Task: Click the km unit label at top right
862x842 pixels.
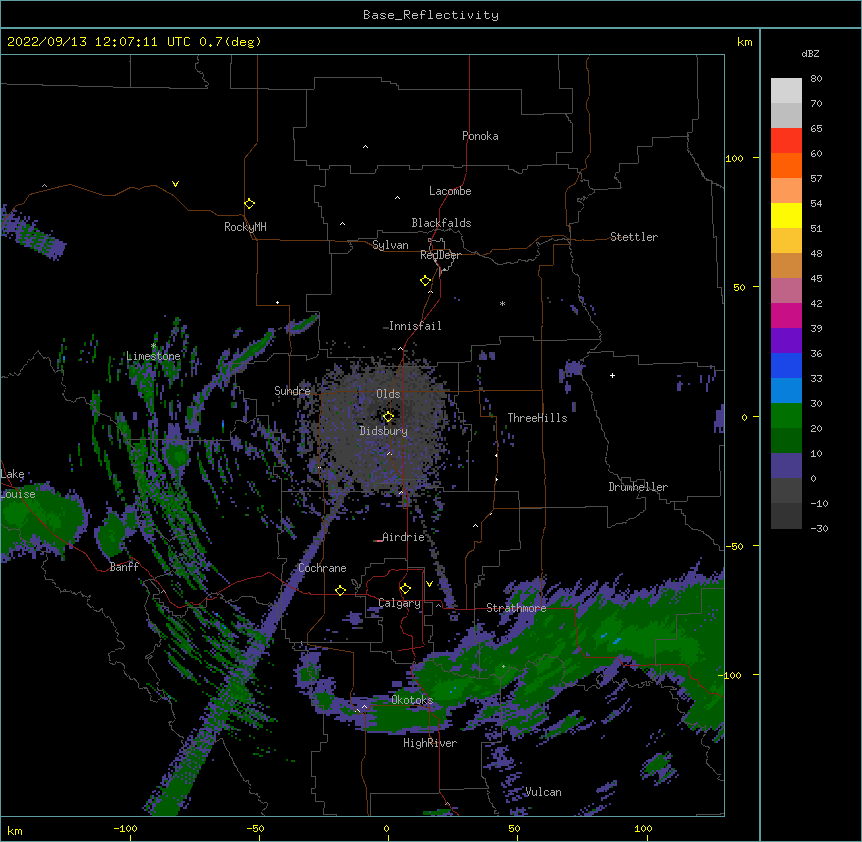Action: (x=744, y=42)
